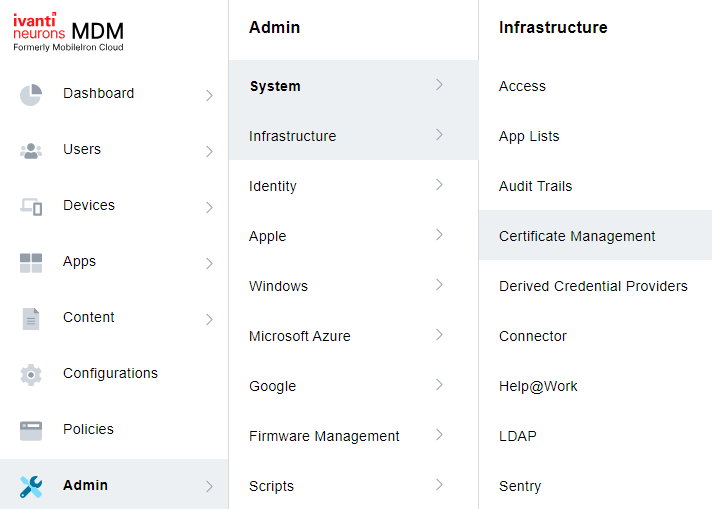Click the Policies card icon
This screenshot has width=712, height=509.
point(31,430)
